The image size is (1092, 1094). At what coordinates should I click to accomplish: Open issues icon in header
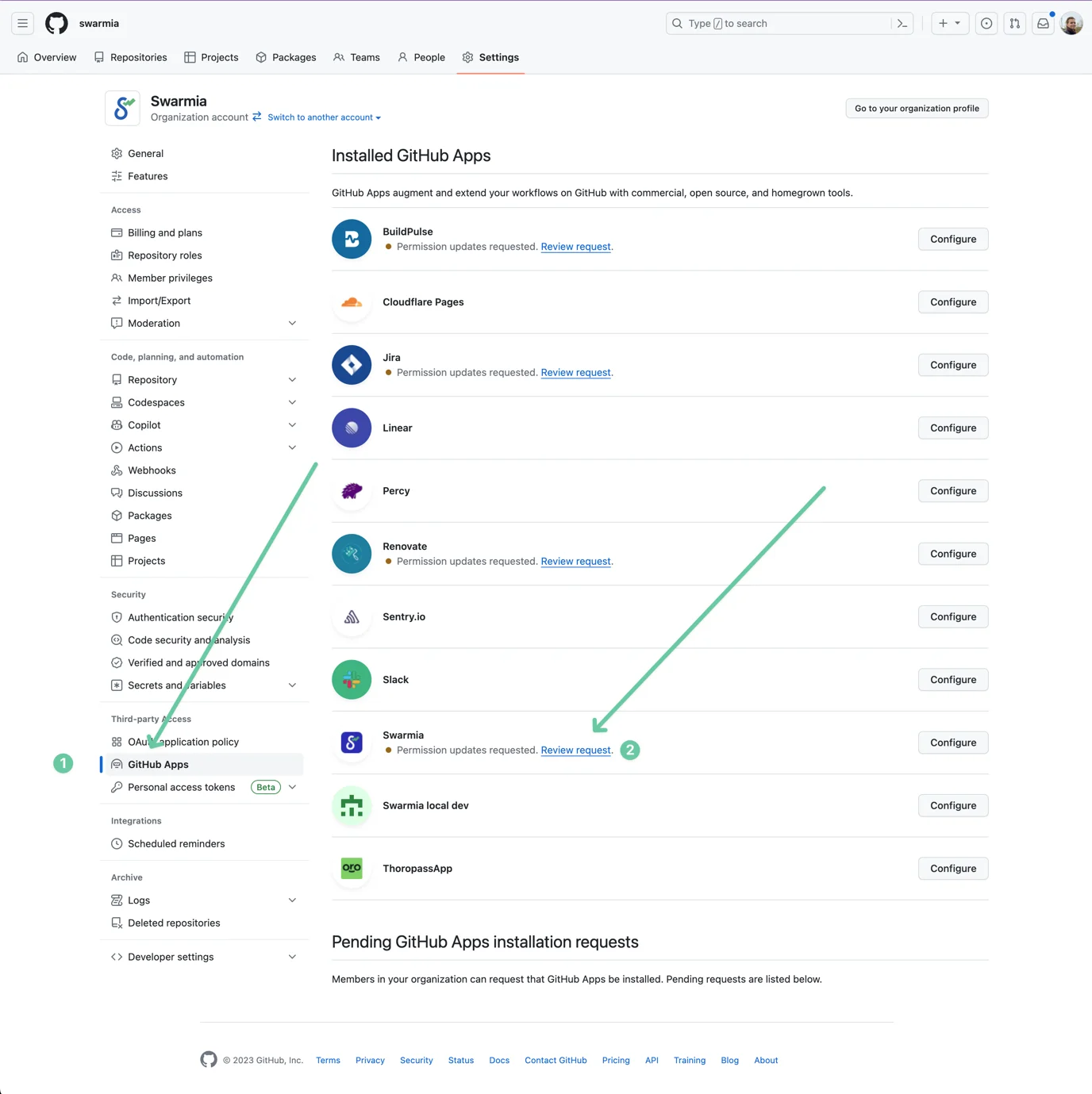[x=986, y=24]
